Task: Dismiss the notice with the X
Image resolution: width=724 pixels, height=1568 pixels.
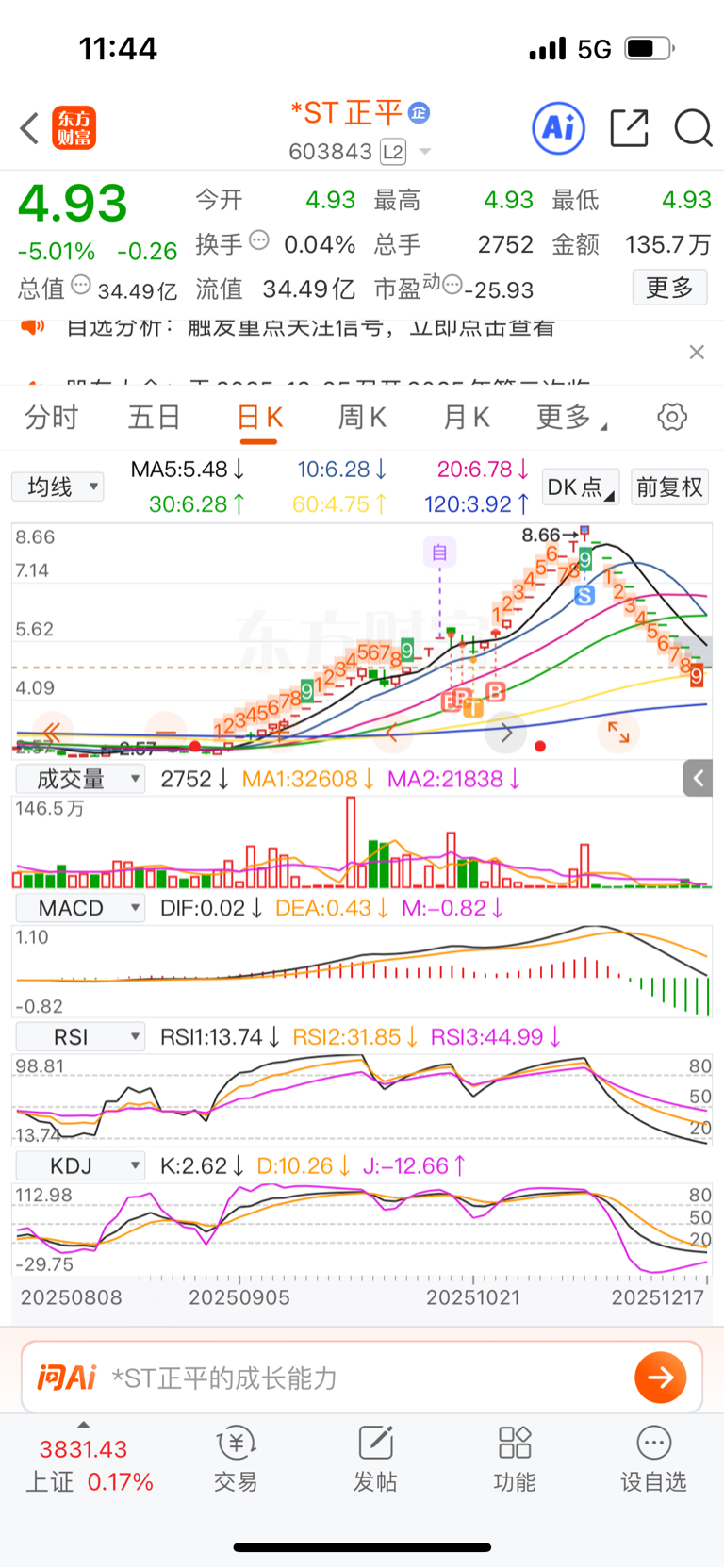Action: [x=697, y=352]
